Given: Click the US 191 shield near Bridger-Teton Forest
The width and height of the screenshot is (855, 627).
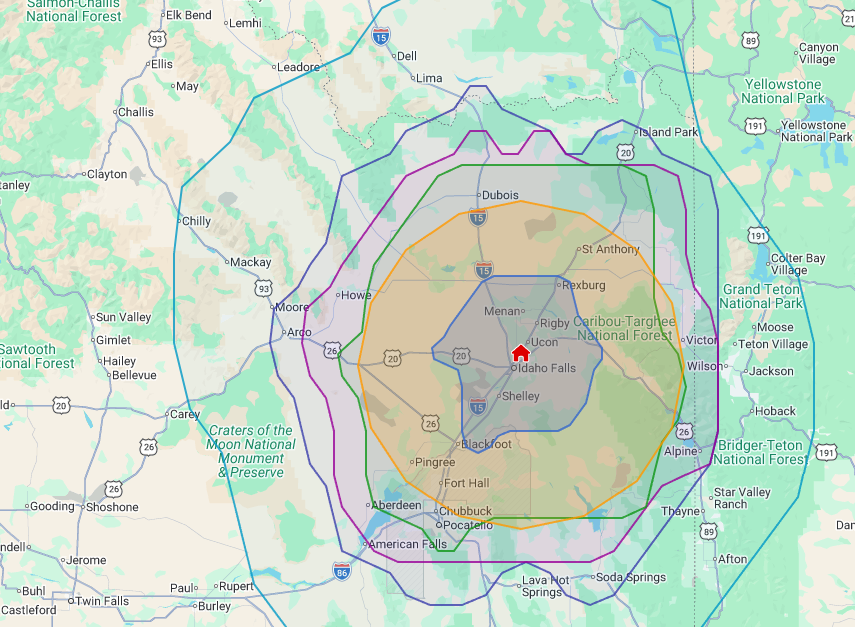Looking at the screenshot, I should tap(826, 453).
